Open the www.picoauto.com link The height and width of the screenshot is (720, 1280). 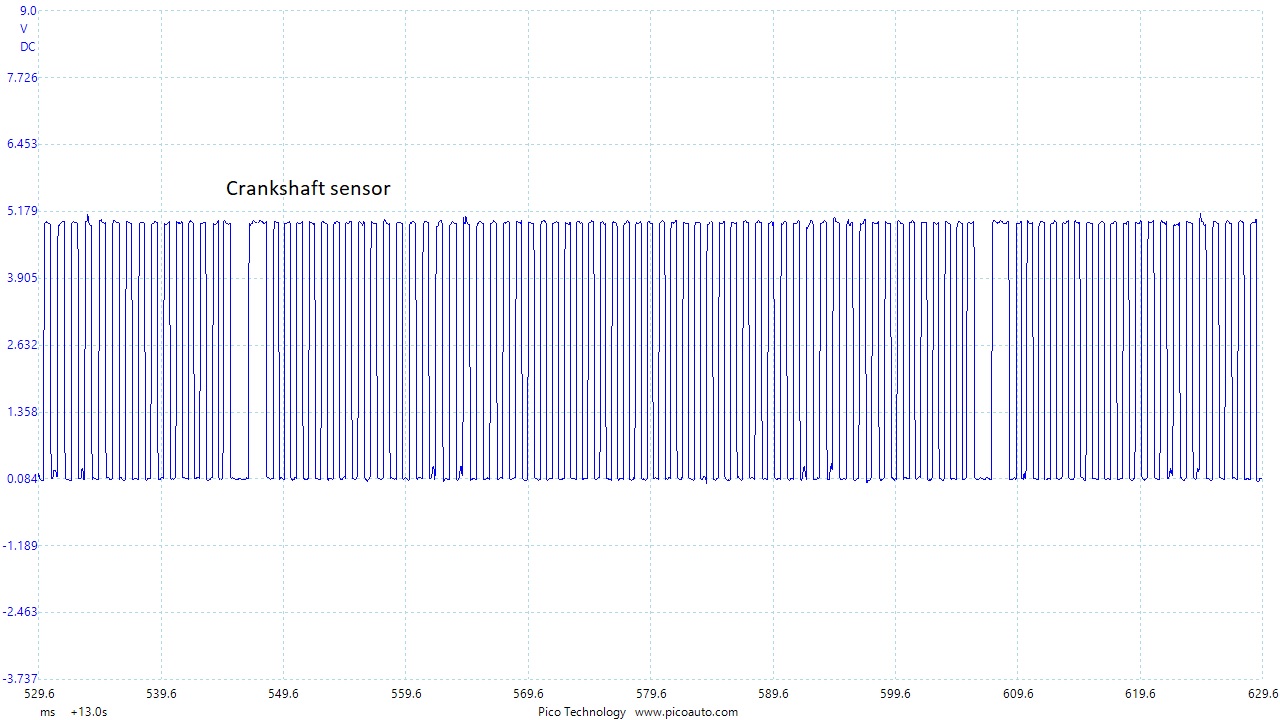[x=686, y=712]
